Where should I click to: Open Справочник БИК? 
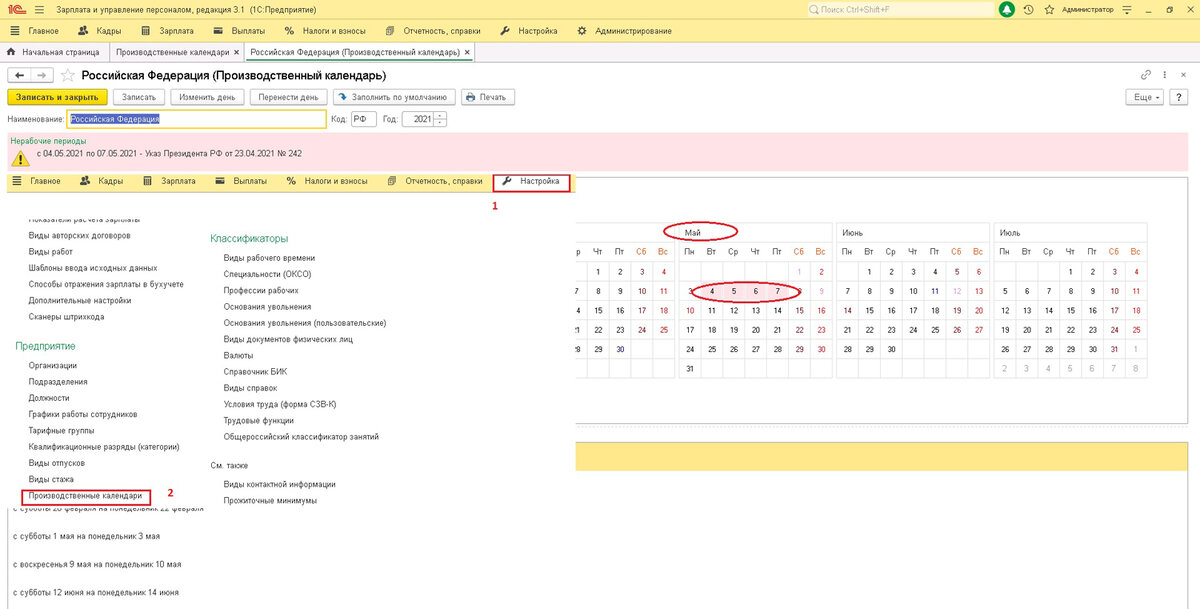(255, 371)
